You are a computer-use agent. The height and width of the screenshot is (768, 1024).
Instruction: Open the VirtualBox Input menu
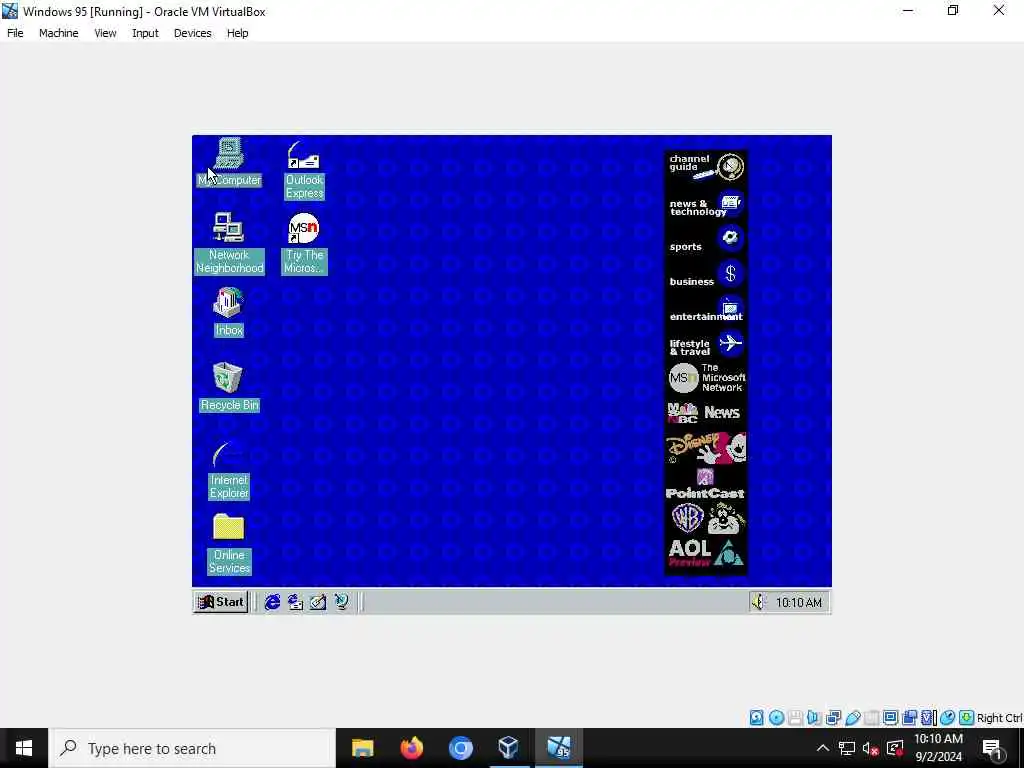tap(145, 33)
